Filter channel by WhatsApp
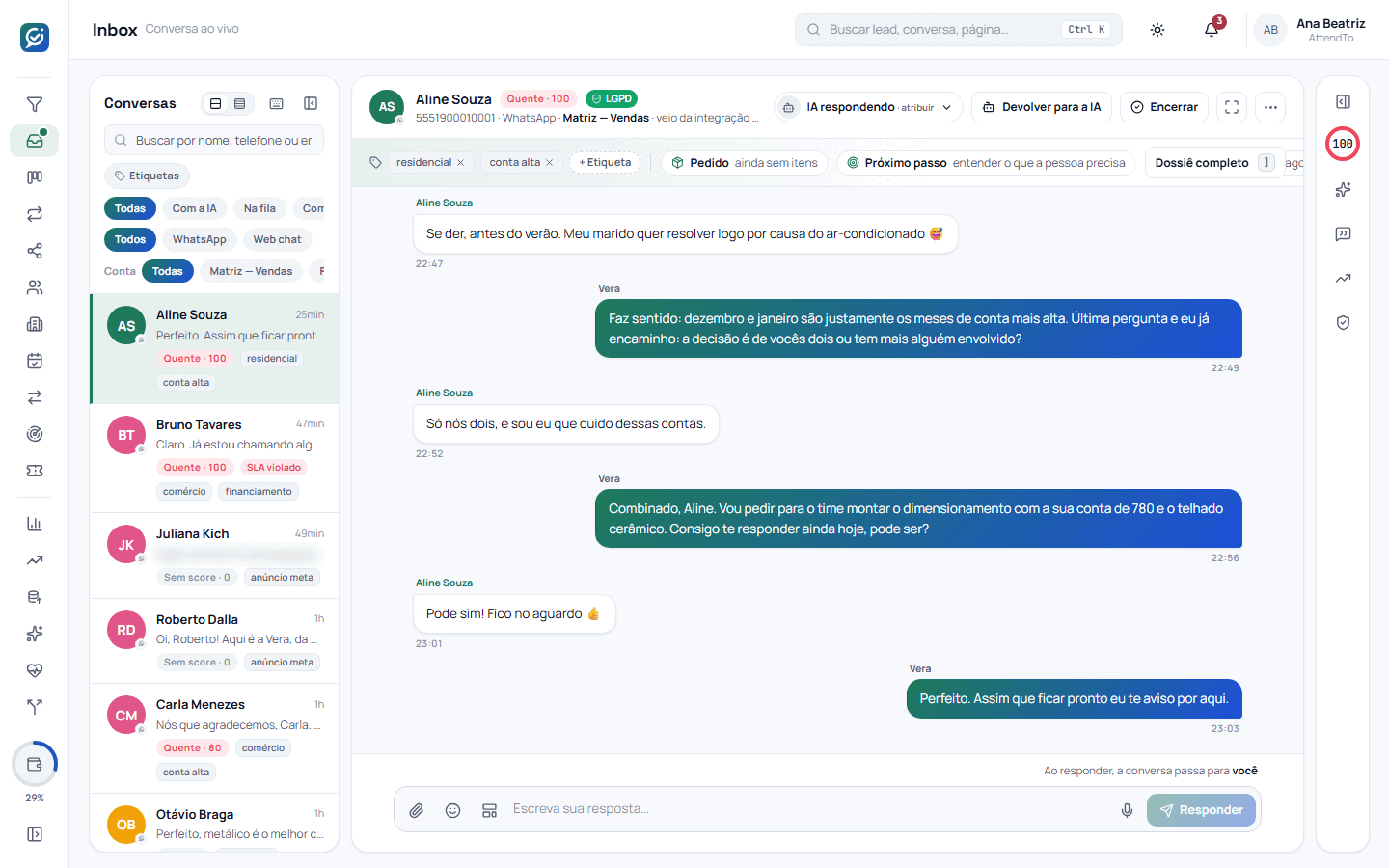 point(200,239)
